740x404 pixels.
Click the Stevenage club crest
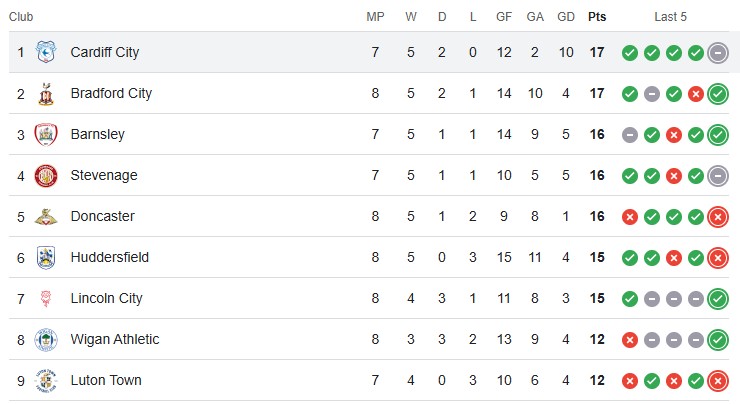46,176
